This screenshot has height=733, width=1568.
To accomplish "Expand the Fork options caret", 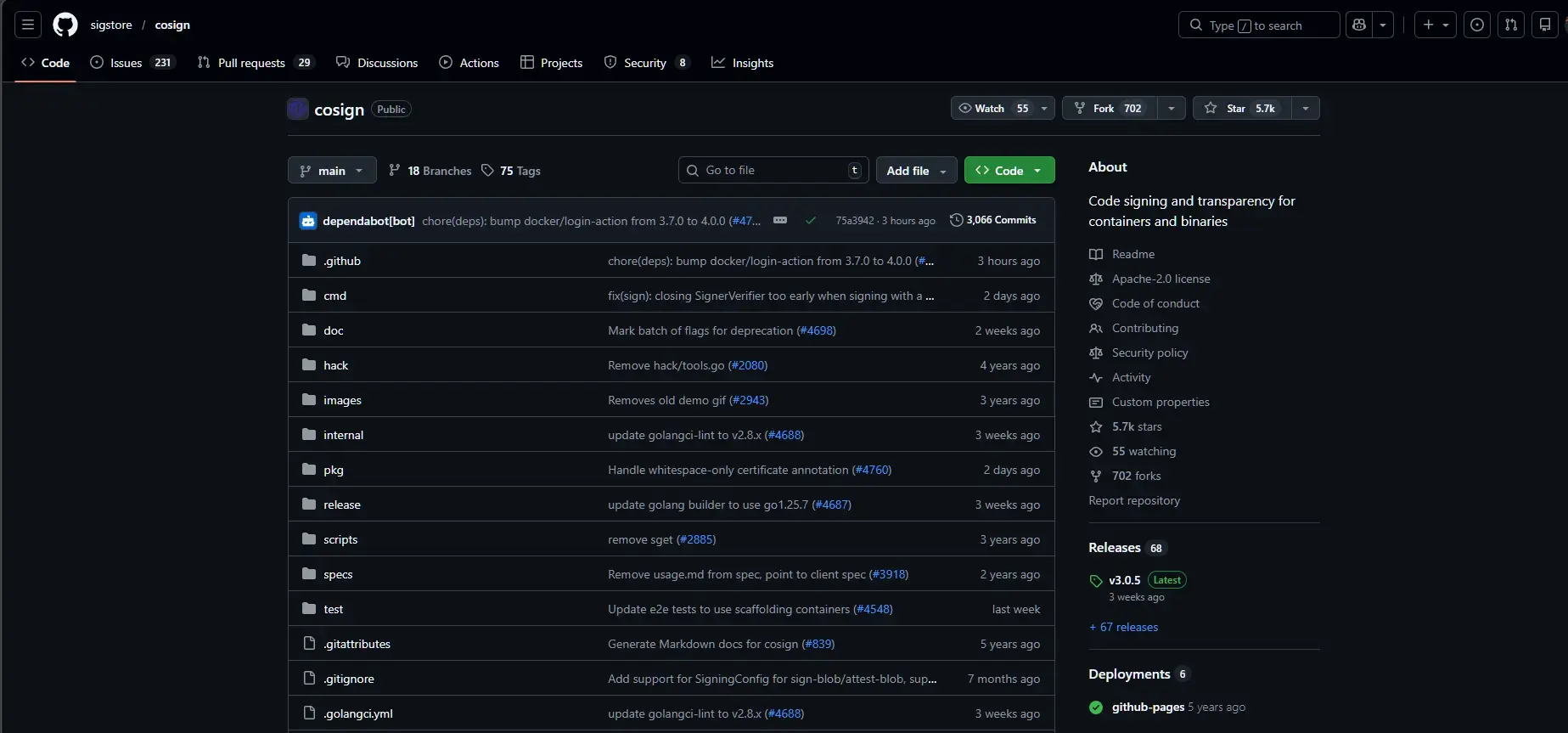I will [x=1172, y=108].
